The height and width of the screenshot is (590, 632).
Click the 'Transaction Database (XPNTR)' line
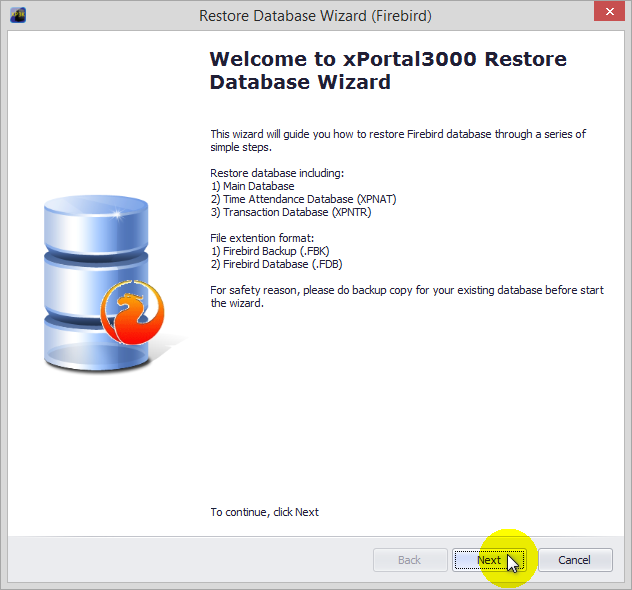291,212
